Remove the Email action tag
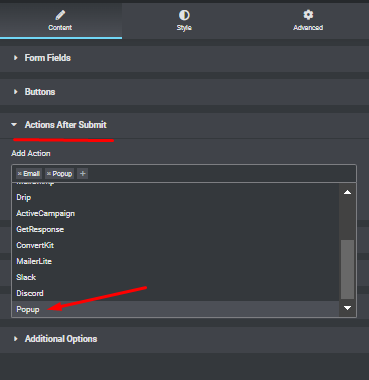This screenshot has height=380, width=369. coord(20,174)
